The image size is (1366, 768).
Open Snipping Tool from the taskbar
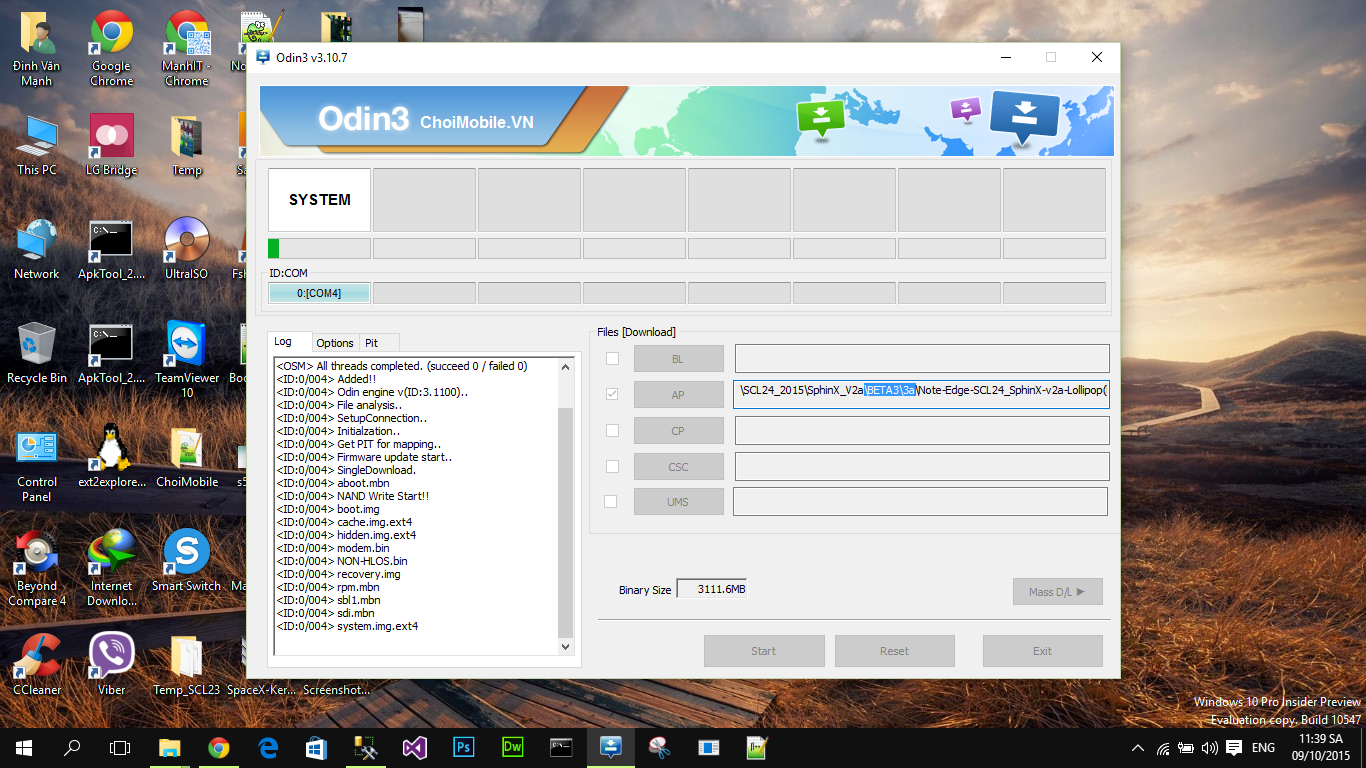coord(659,747)
